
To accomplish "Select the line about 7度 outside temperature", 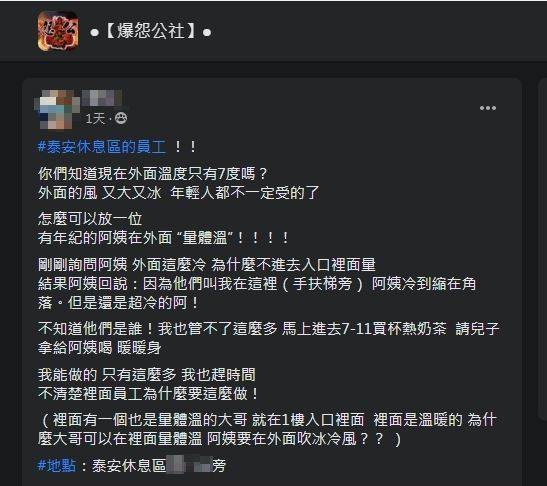I will pos(152,173).
